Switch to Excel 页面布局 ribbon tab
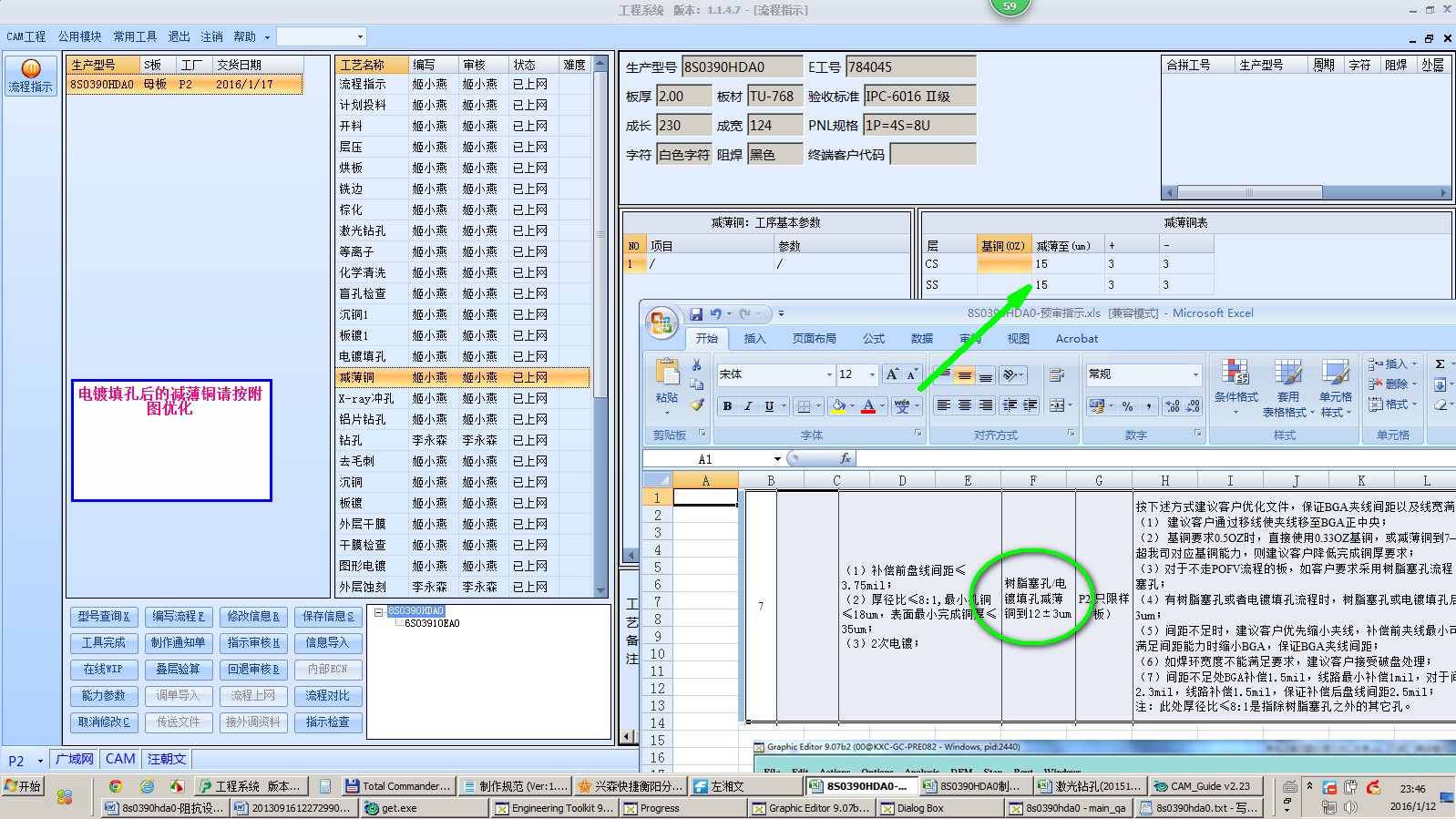The image size is (1456, 819). point(814,338)
